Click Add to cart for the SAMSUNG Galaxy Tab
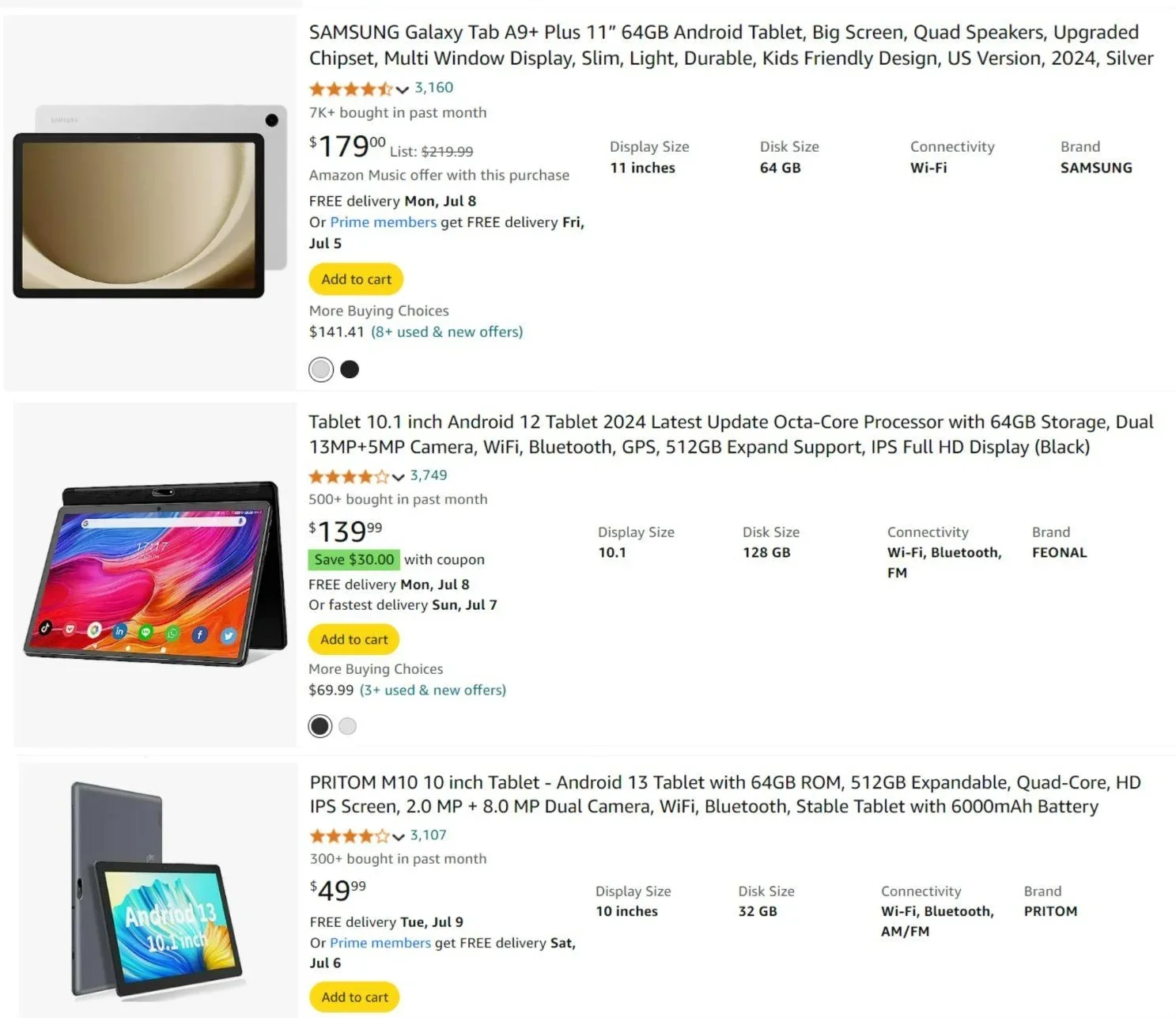1176x1018 pixels. (x=355, y=278)
